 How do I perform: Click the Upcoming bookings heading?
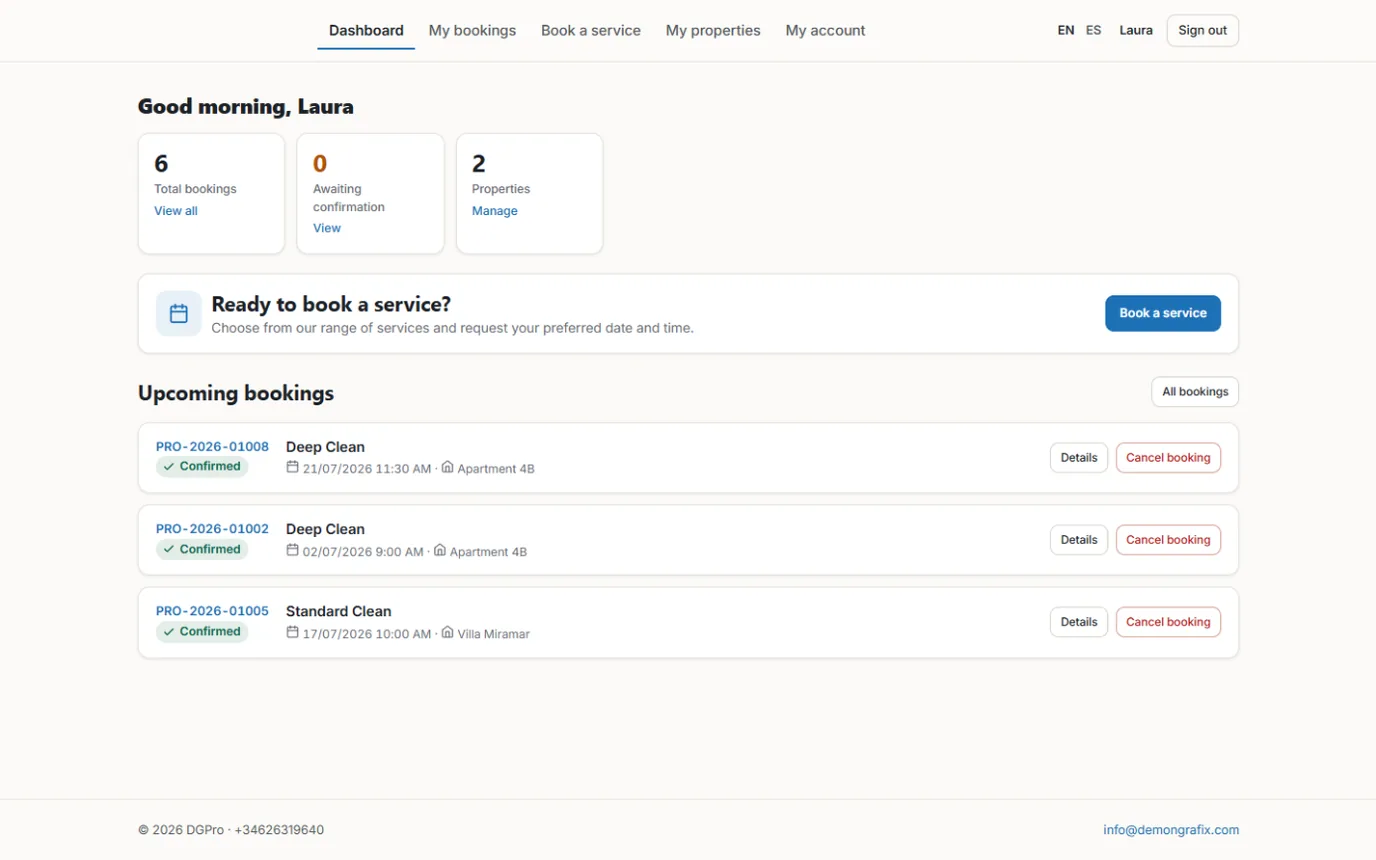pyautogui.click(x=236, y=393)
